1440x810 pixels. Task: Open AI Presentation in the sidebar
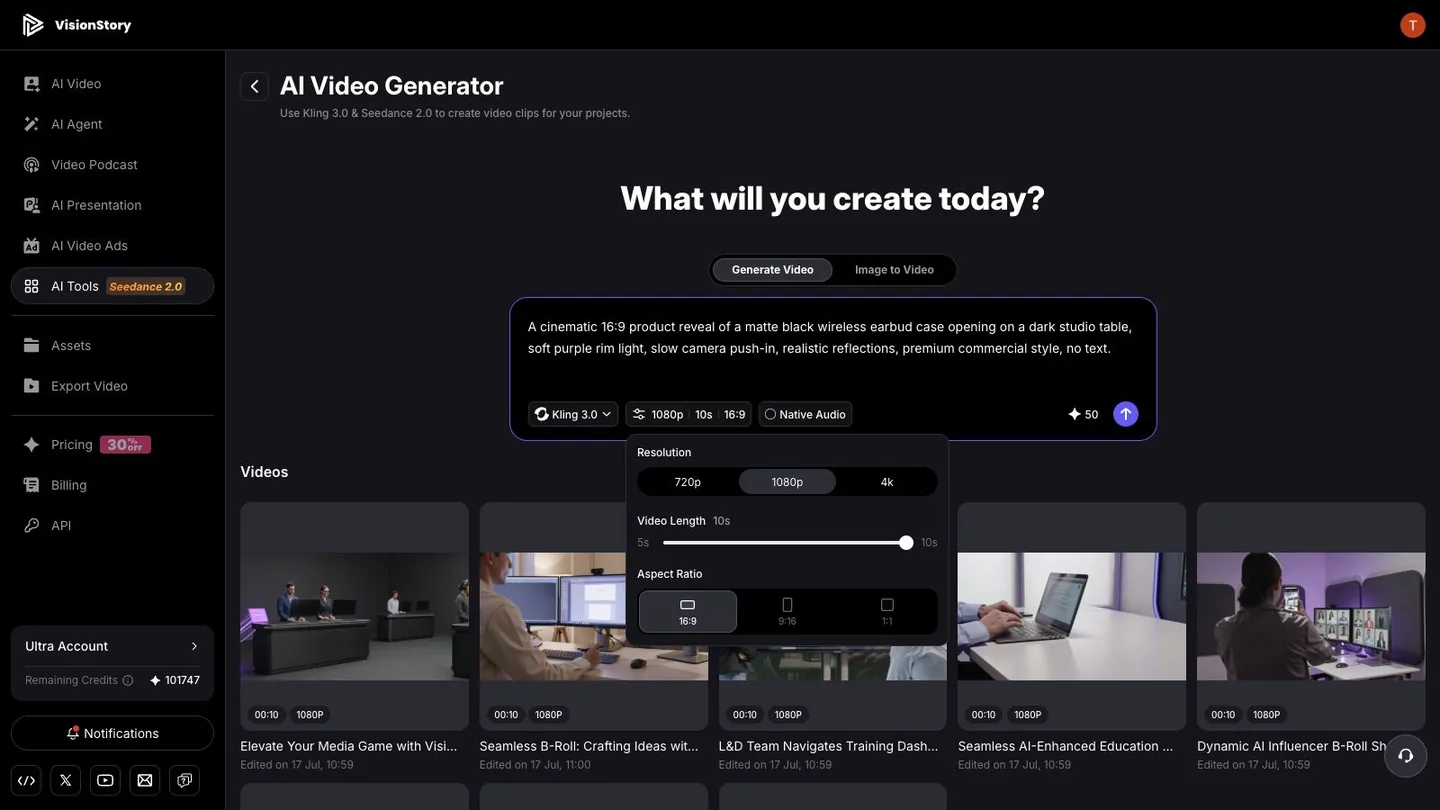112,205
